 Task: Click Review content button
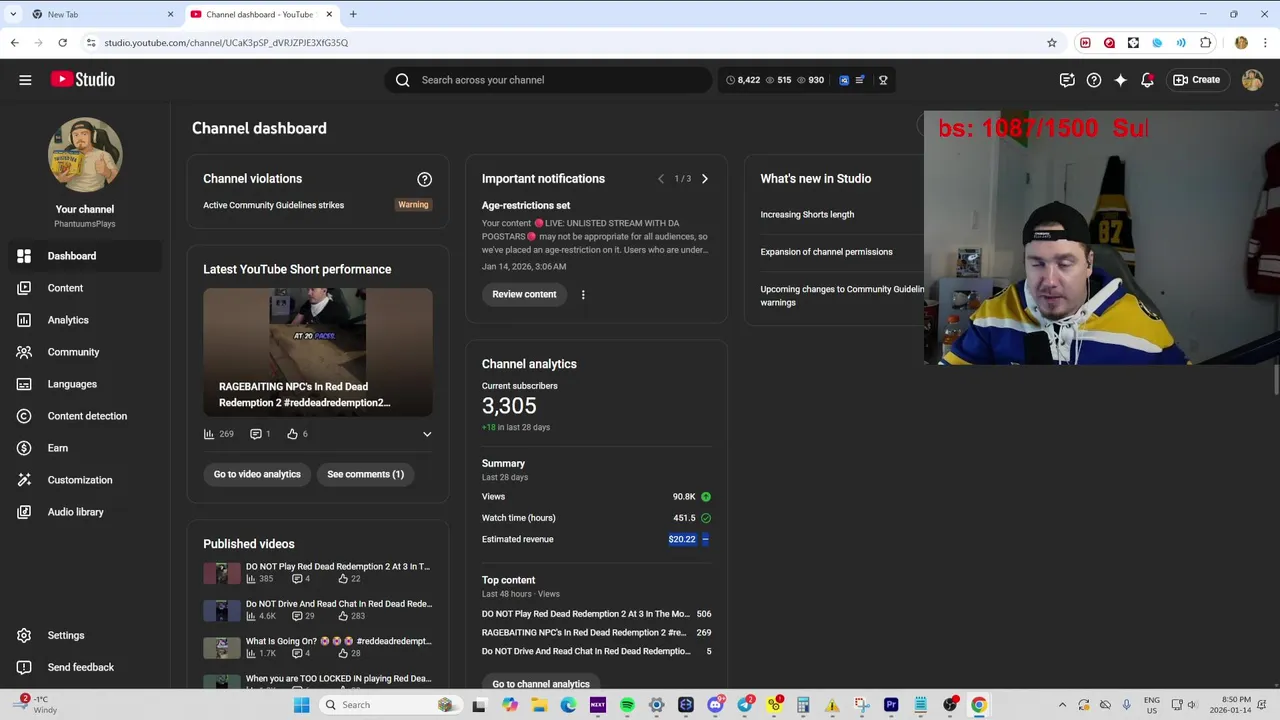click(524, 295)
